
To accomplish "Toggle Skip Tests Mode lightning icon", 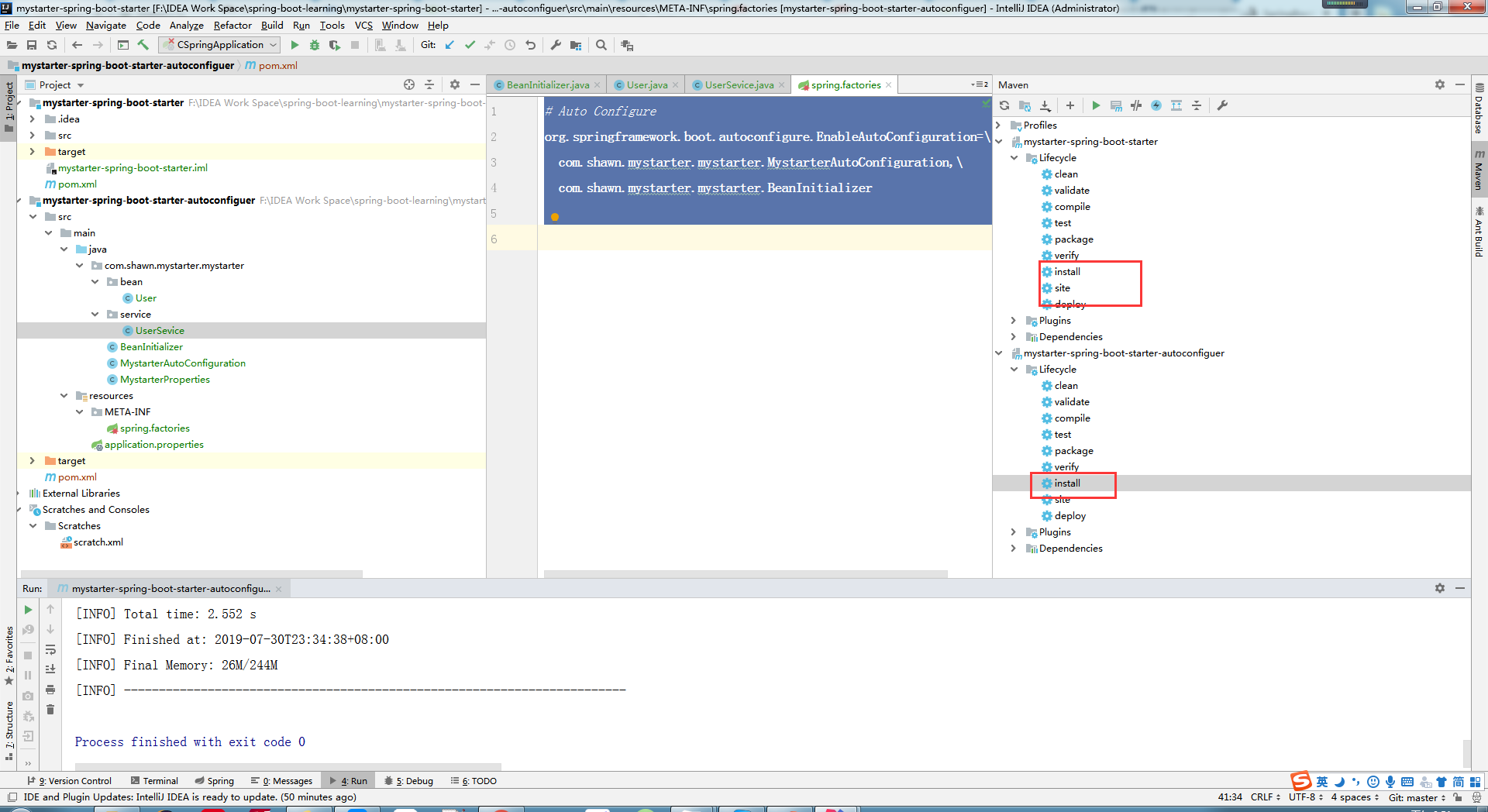I will (1156, 105).
